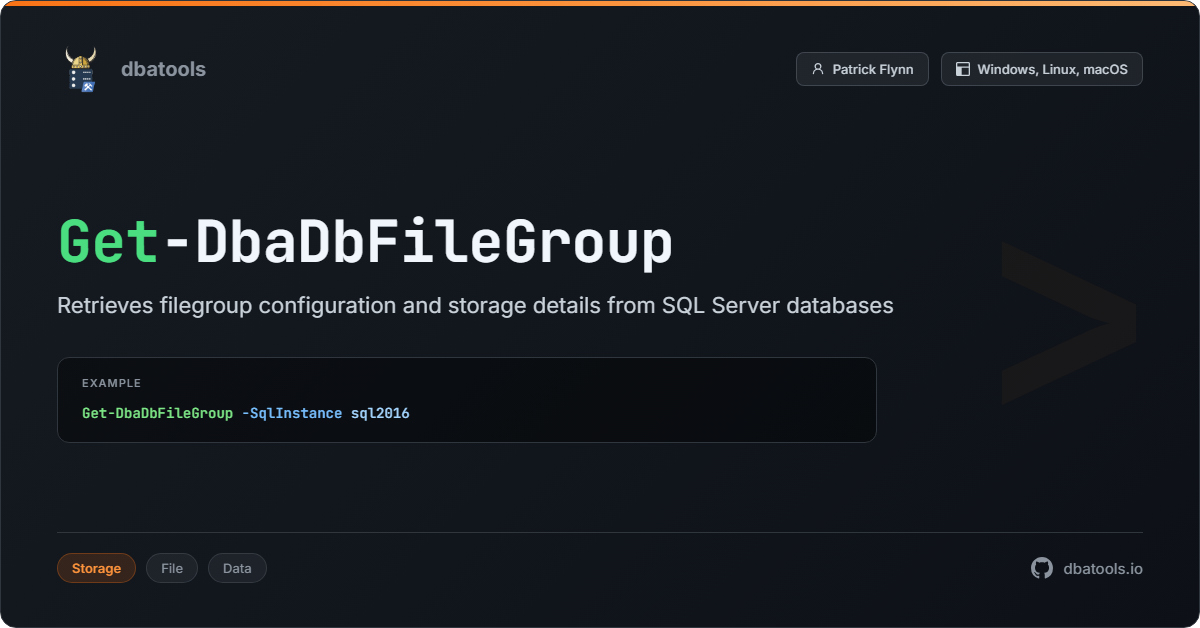Open the dbatools.io link

point(1103,568)
